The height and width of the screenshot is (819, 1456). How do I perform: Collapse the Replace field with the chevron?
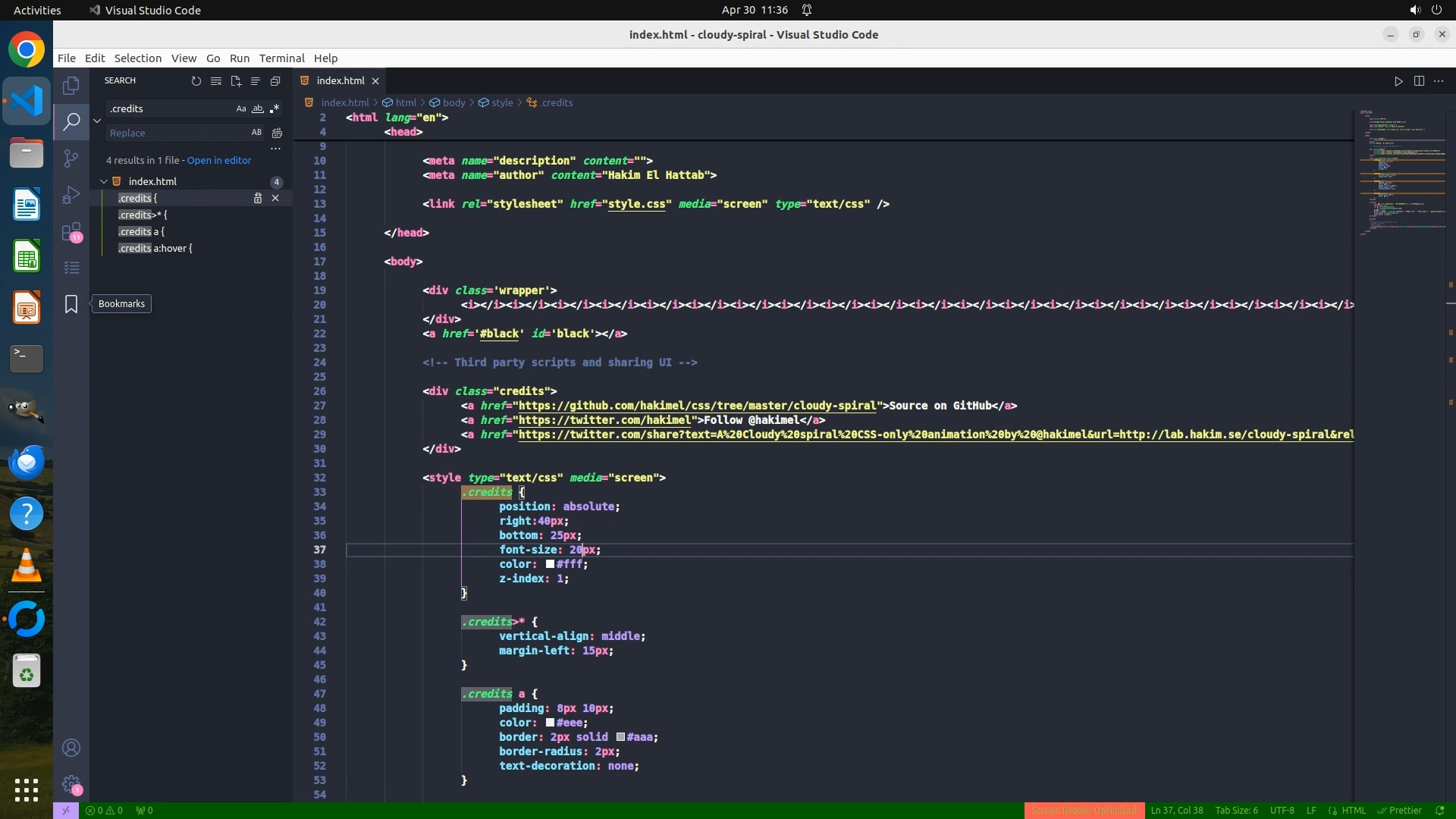pos(97,121)
